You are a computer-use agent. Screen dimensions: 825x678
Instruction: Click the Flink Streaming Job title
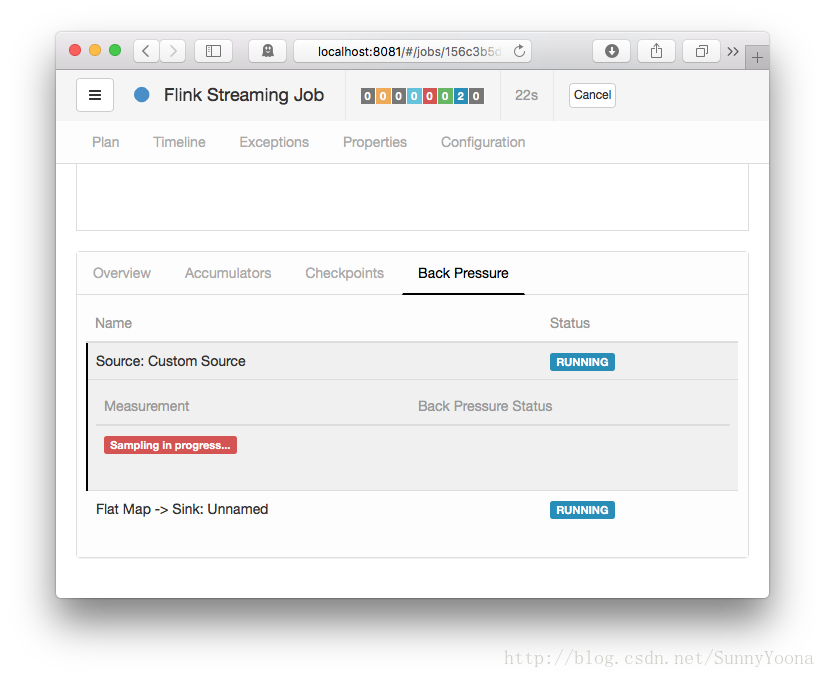tap(244, 95)
